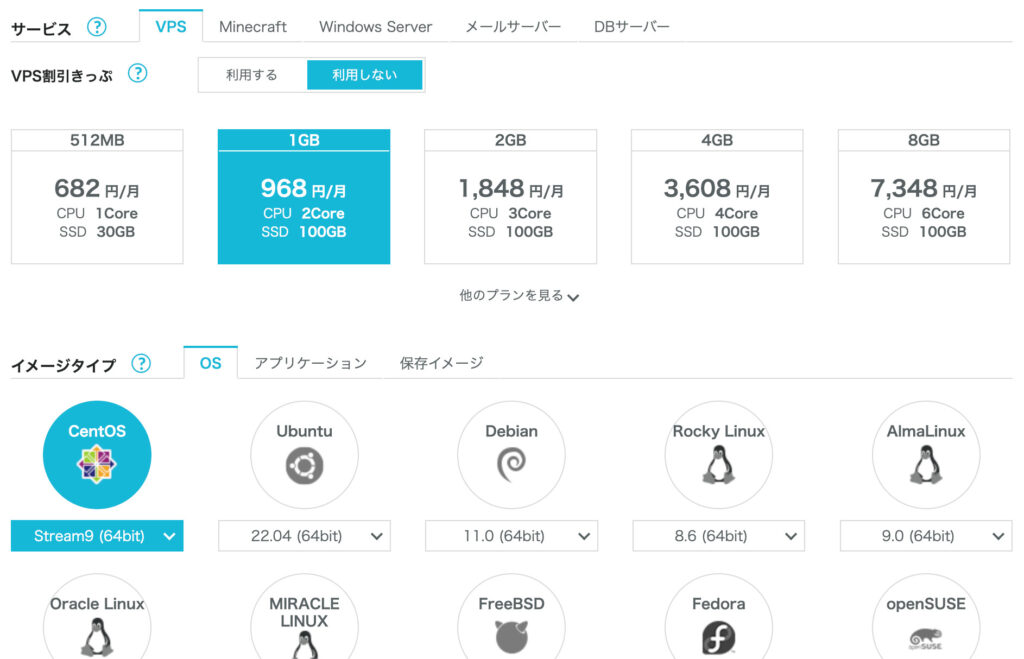Open help icon next to イメージタイプ
This screenshot has width=1024, height=659.
pyautogui.click(x=141, y=363)
